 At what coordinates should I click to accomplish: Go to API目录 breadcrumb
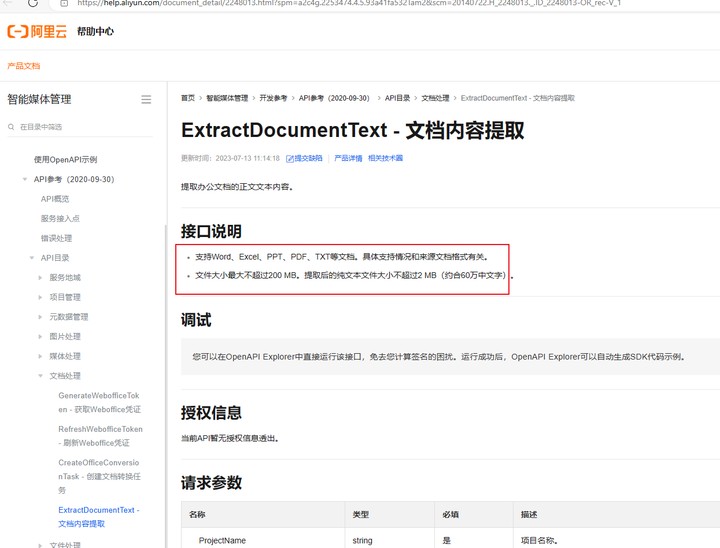click(397, 98)
